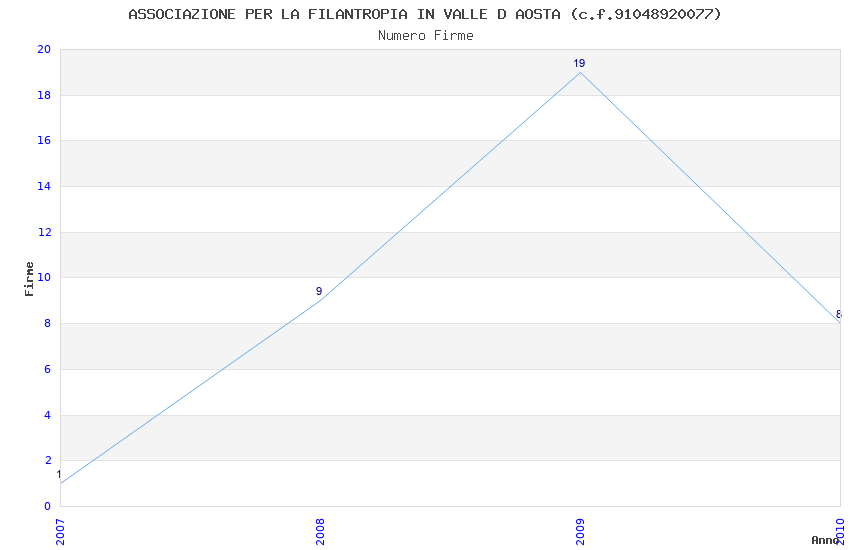Click y-axis tick value 18
Viewport: 850px width, 550px height.
point(44,95)
